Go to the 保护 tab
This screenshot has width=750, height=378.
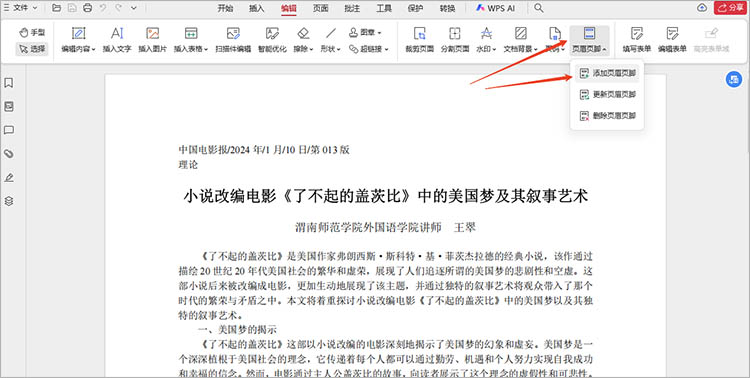pos(415,8)
